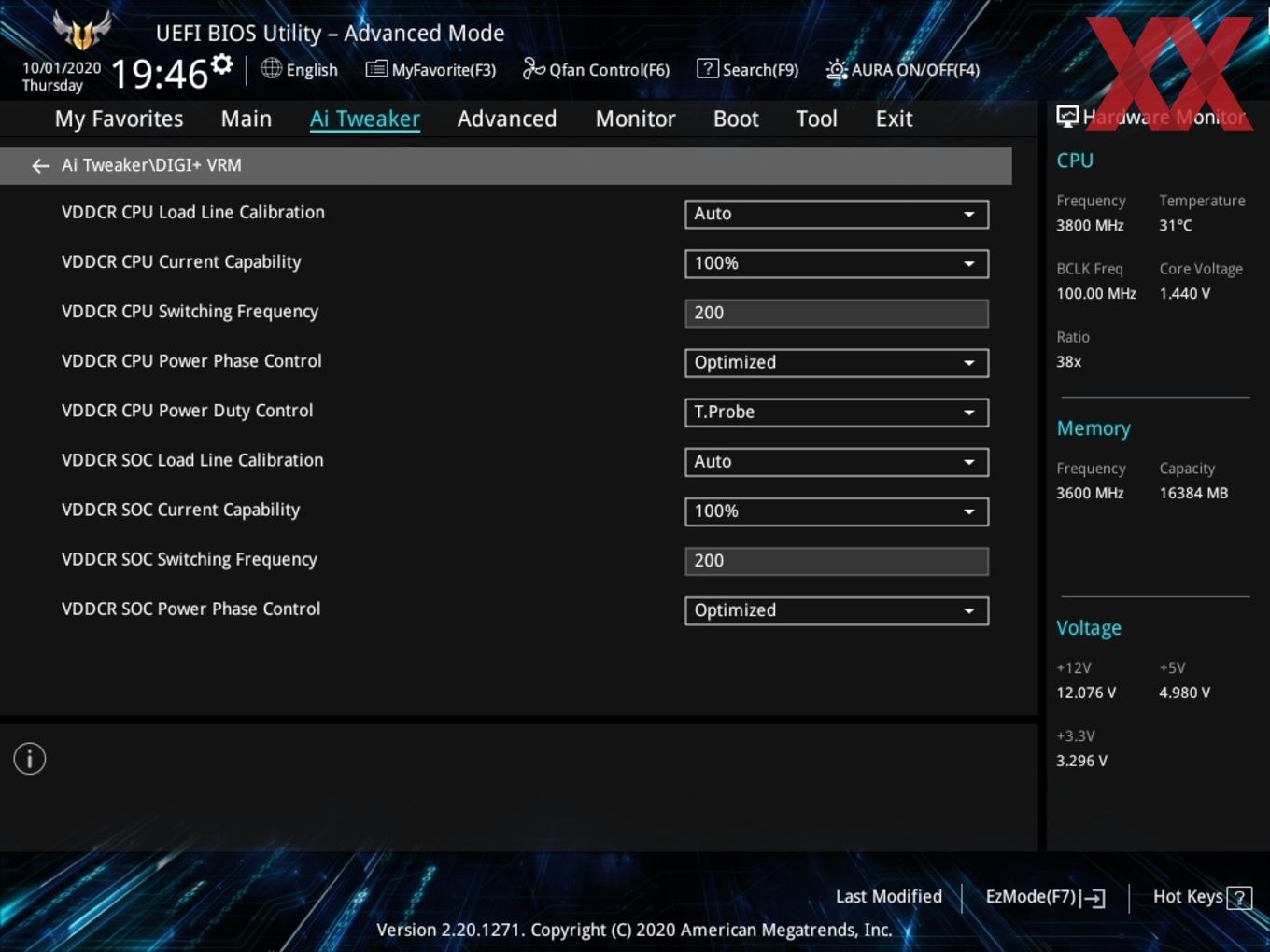The width and height of the screenshot is (1270, 952).
Task: Select the Ai Tweaker tab
Action: 365,119
